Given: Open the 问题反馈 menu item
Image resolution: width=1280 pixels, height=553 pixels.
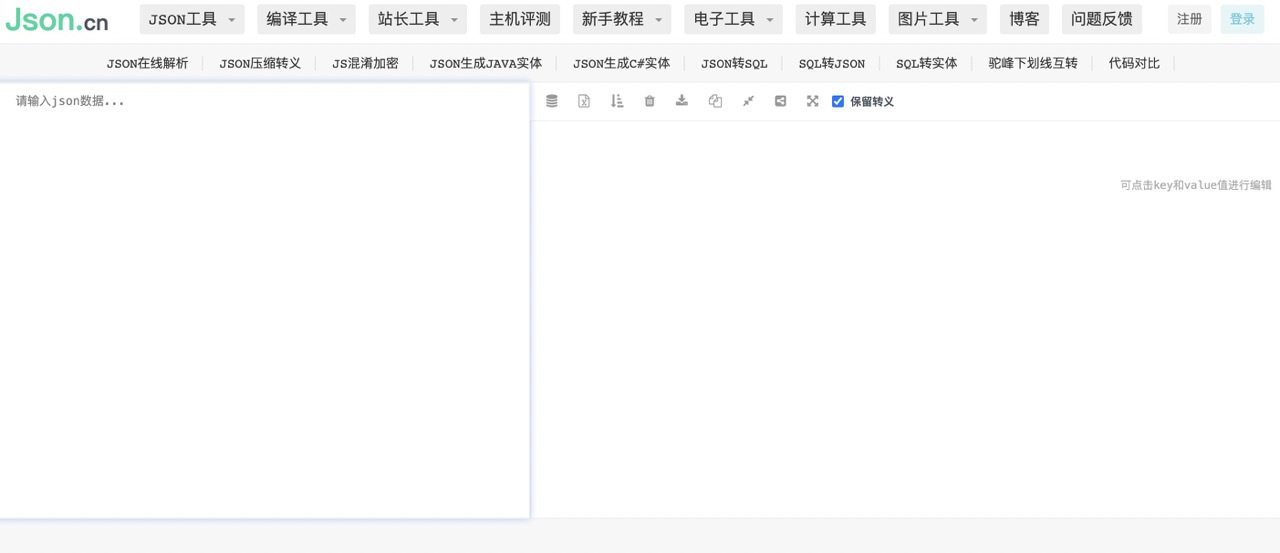Looking at the screenshot, I should click(1102, 19).
